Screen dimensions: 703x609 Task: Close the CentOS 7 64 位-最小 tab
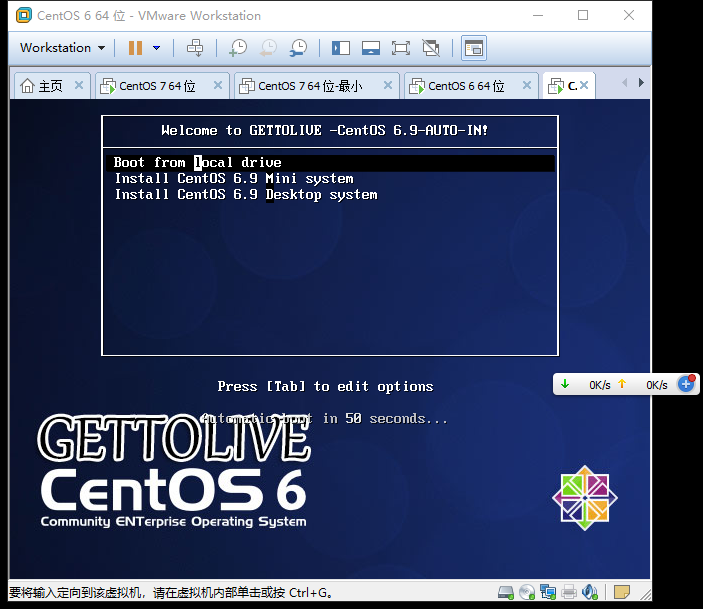pyautogui.click(x=388, y=85)
